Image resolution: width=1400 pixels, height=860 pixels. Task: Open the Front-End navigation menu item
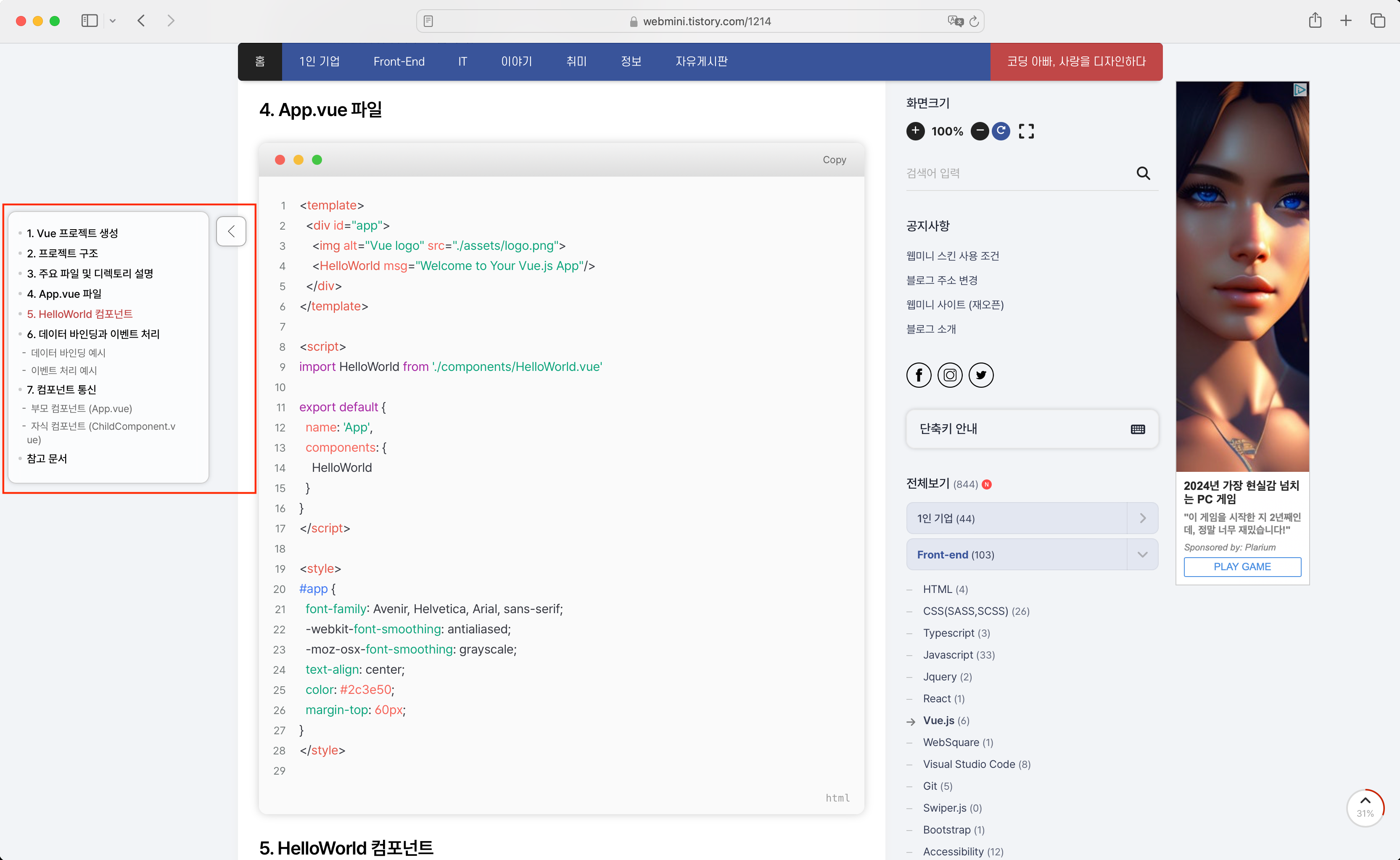[x=399, y=61]
